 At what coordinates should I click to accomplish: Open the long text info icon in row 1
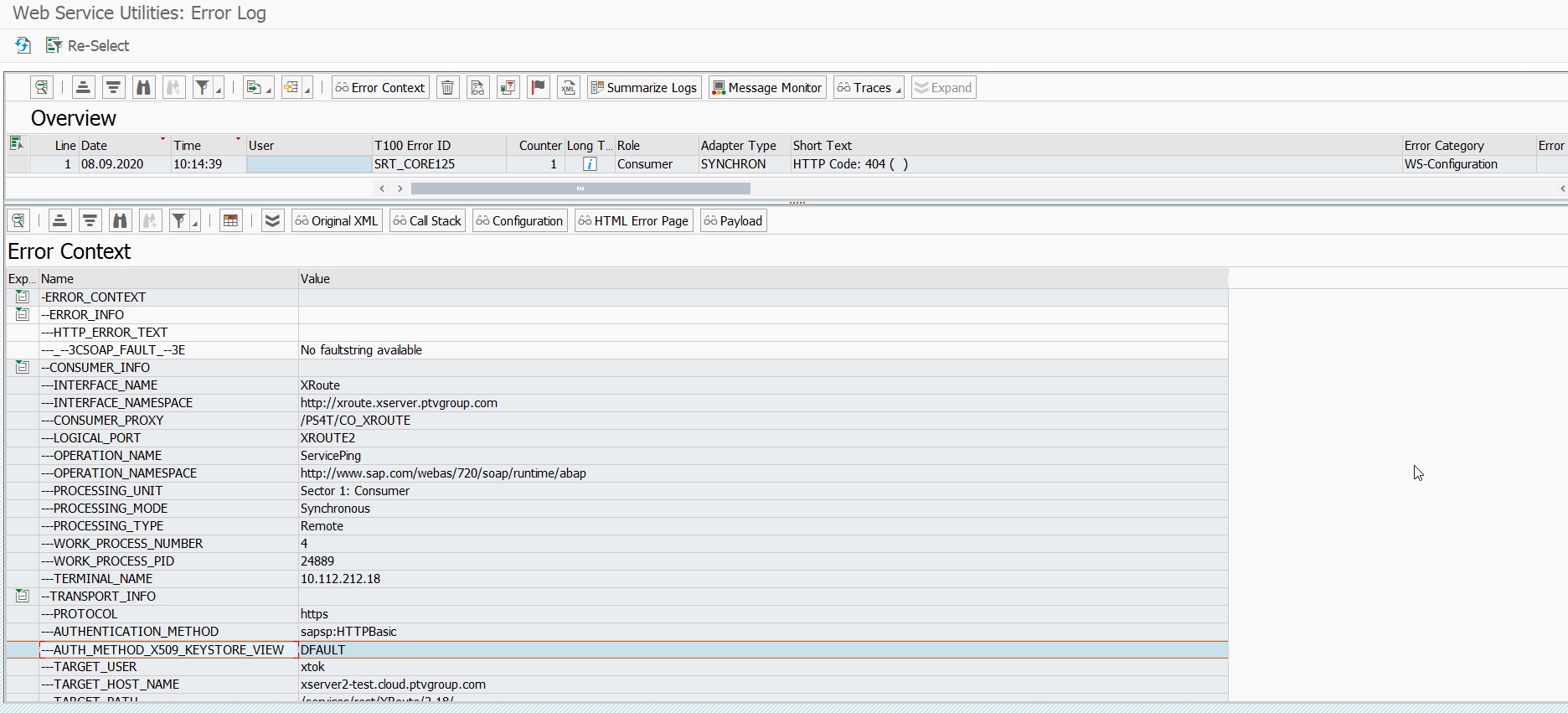[x=590, y=164]
